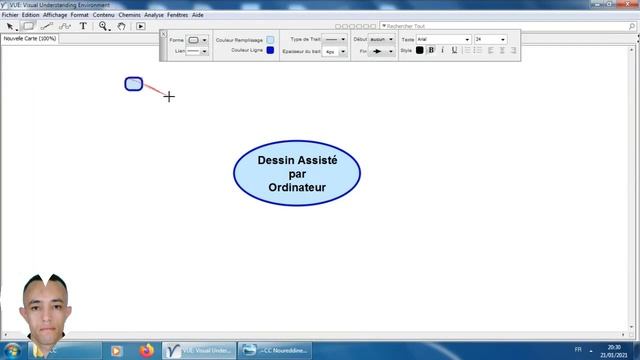Select the Text tool
This screenshot has width=640, height=360.
pos(83,26)
